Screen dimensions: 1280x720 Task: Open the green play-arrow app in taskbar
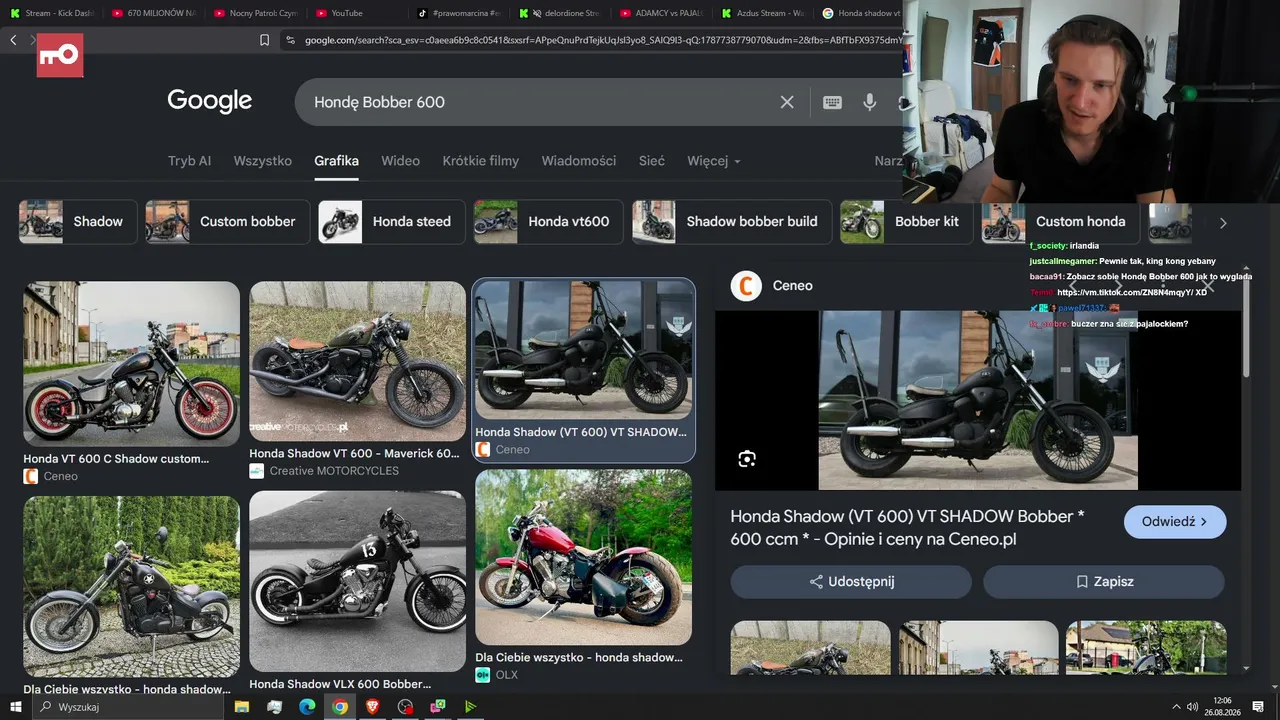click(x=471, y=707)
